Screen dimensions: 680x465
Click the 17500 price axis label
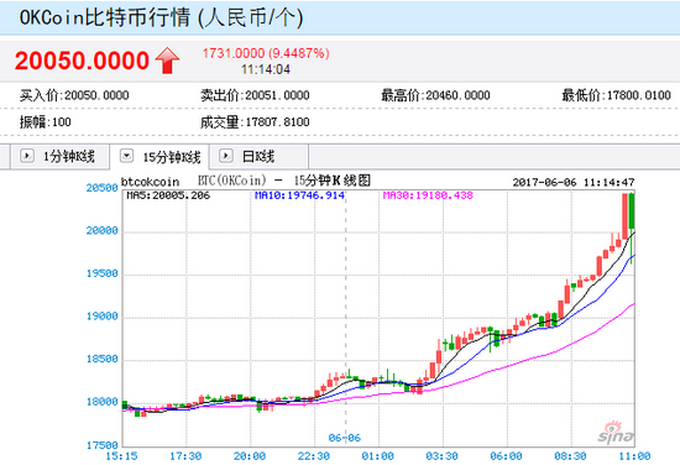tap(102, 445)
